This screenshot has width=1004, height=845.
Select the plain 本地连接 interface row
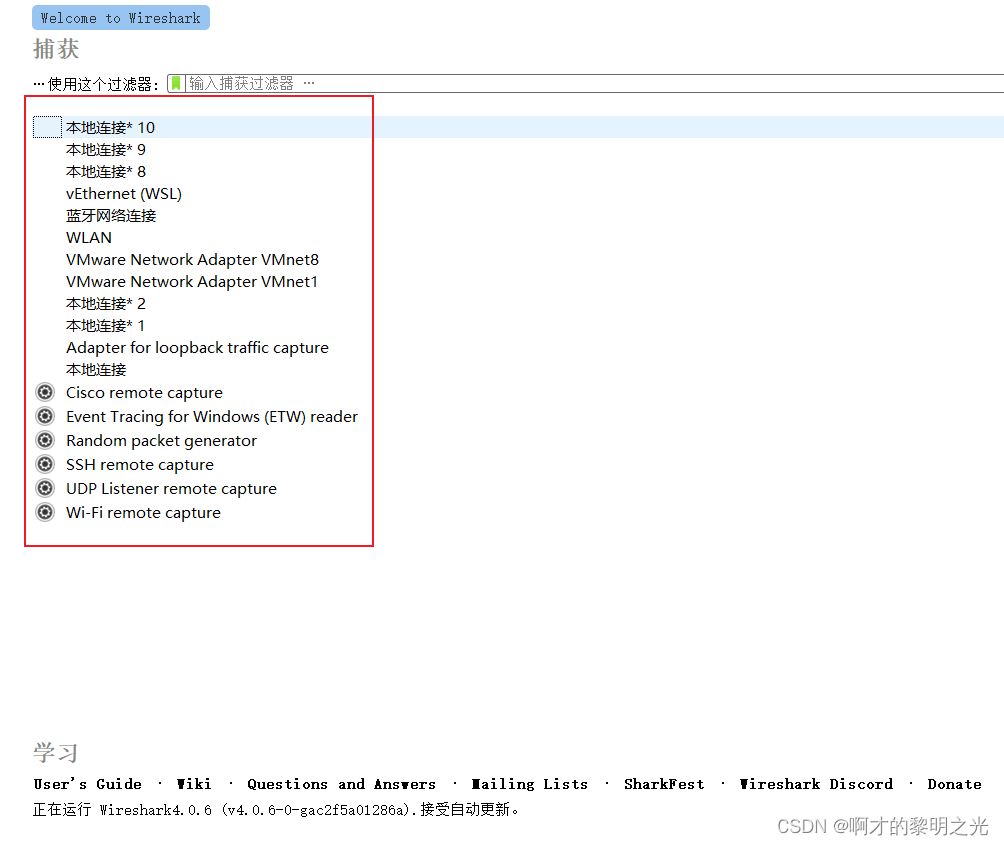pos(96,369)
